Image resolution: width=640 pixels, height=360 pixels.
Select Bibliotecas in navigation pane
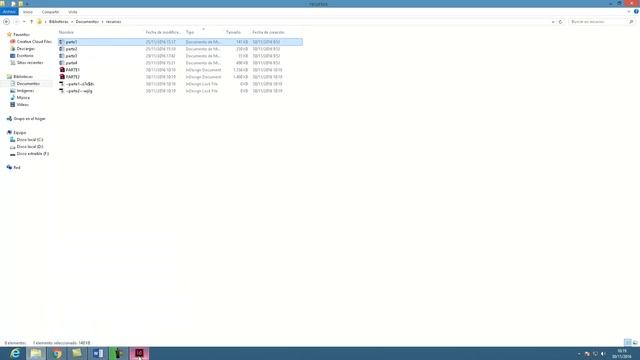[23, 76]
